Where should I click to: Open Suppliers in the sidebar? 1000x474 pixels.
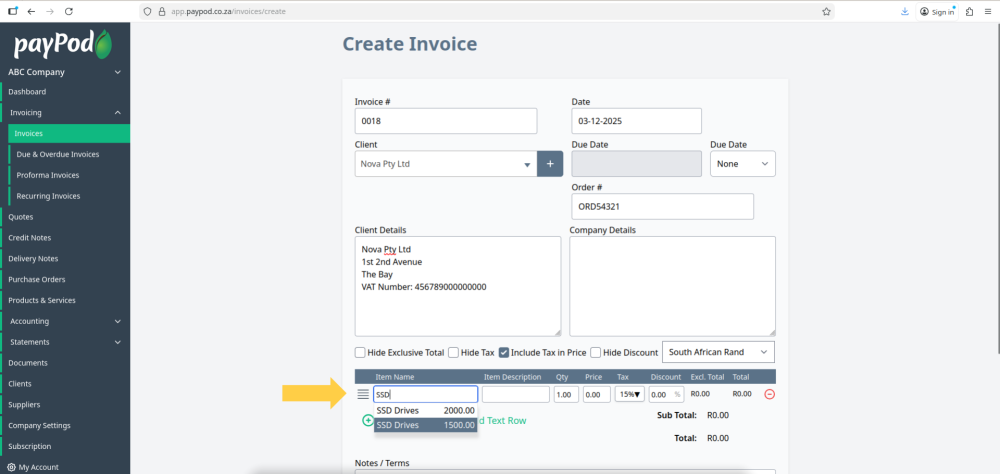24,404
